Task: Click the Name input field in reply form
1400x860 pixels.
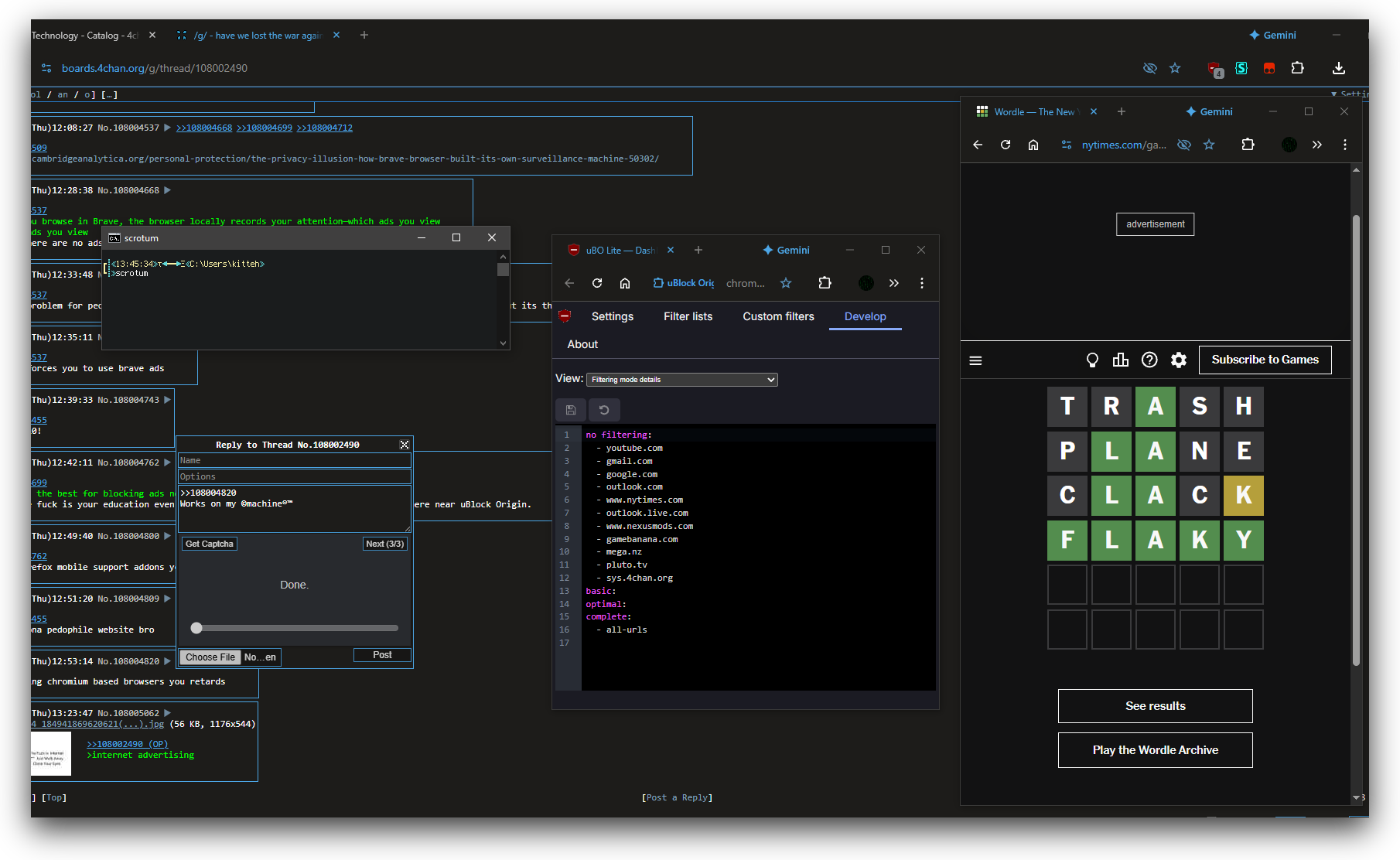Action: click(294, 460)
